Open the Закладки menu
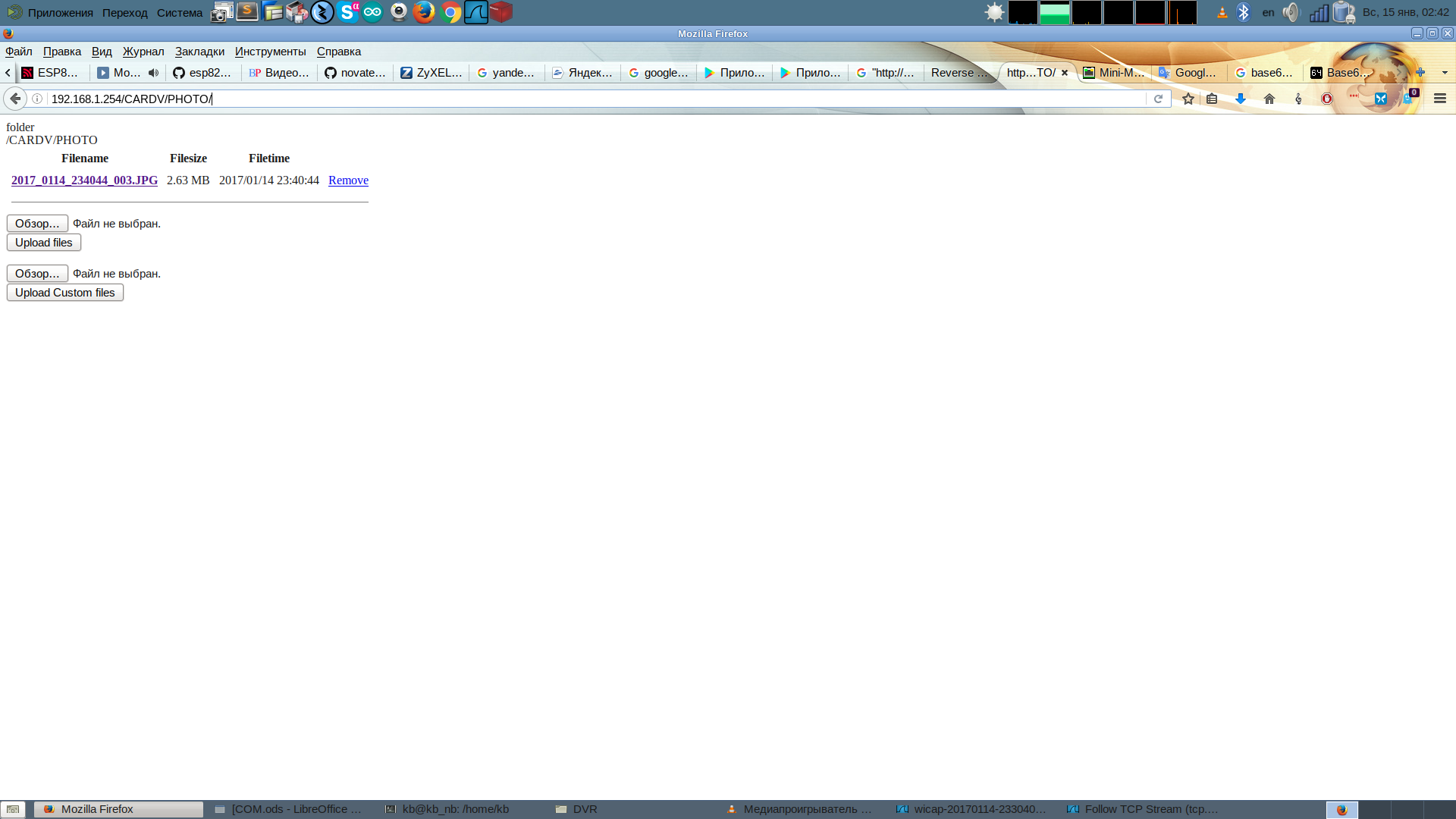This screenshot has height=819, width=1456. [x=199, y=52]
